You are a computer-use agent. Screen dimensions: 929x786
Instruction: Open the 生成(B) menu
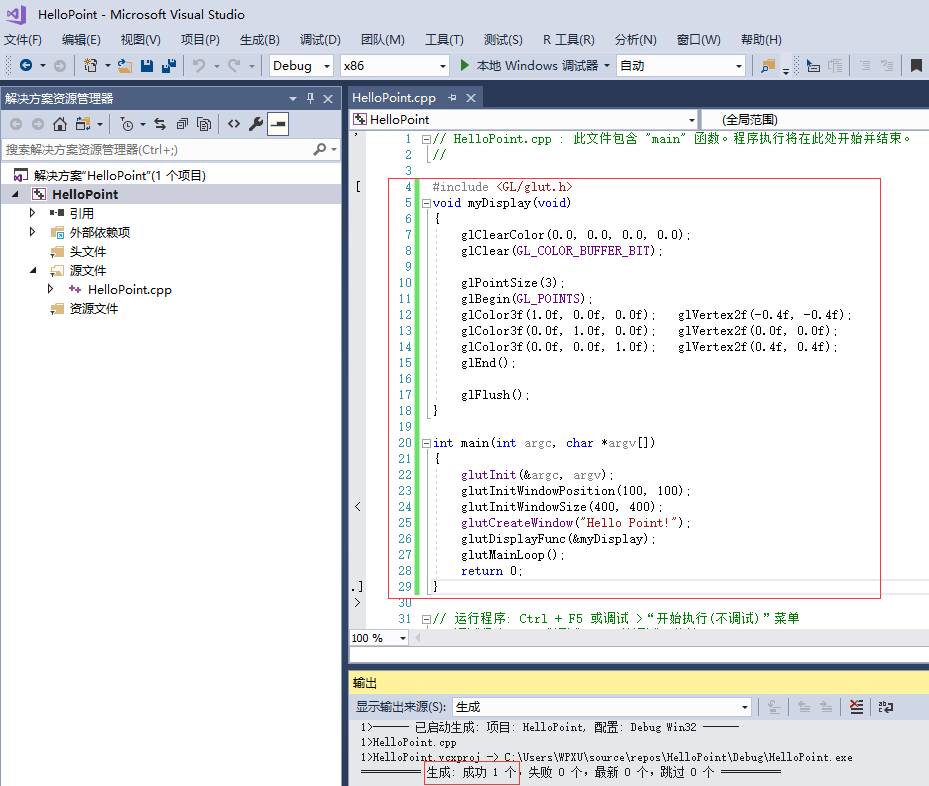click(260, 40)
